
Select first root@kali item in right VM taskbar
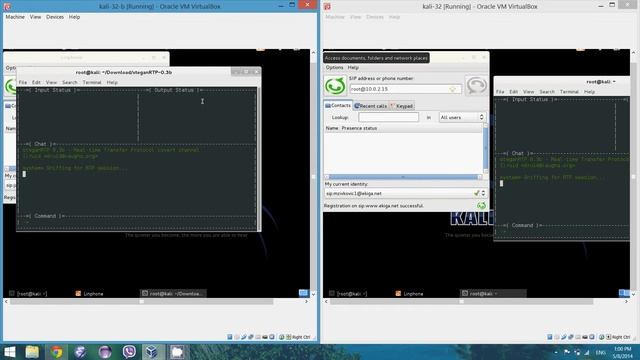pyautogui.click(x=348, y=293)
